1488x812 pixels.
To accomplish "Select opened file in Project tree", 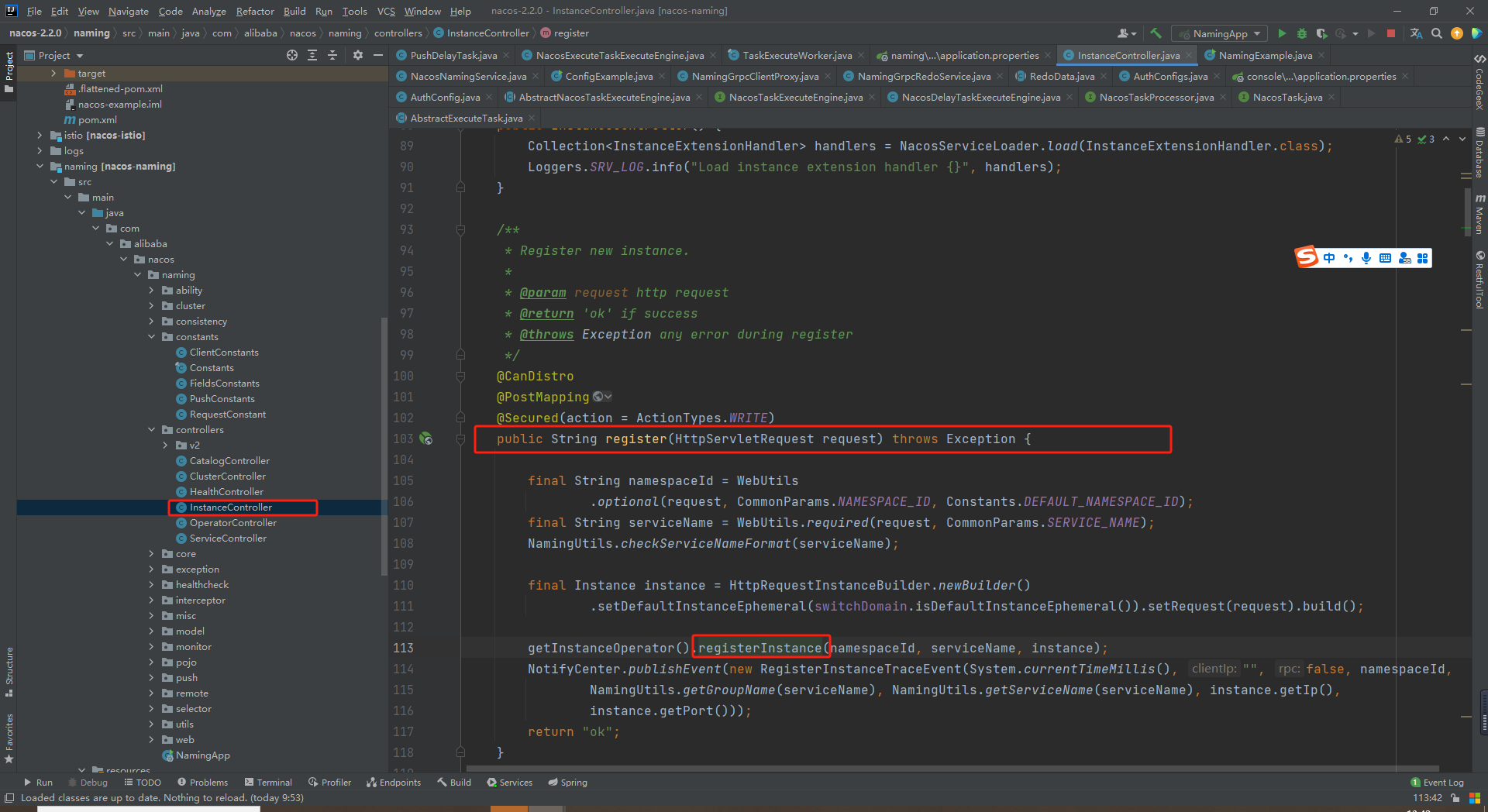I will coord(292,55).
